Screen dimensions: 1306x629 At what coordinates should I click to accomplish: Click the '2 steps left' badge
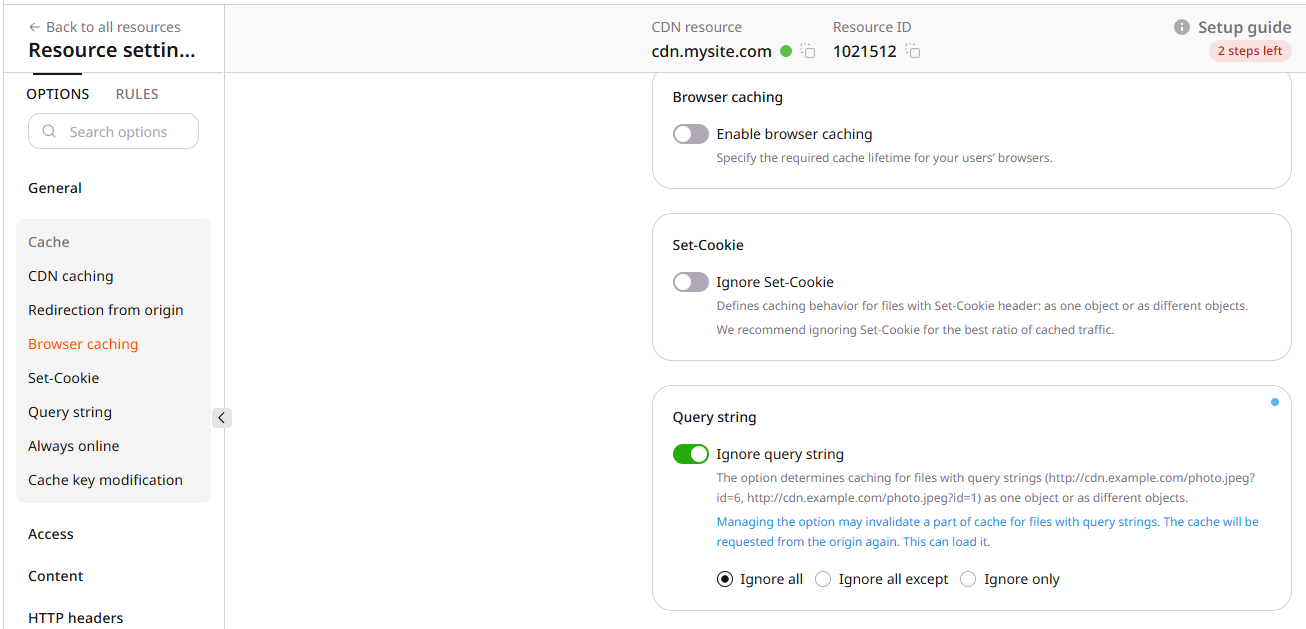coord(1250,51)
